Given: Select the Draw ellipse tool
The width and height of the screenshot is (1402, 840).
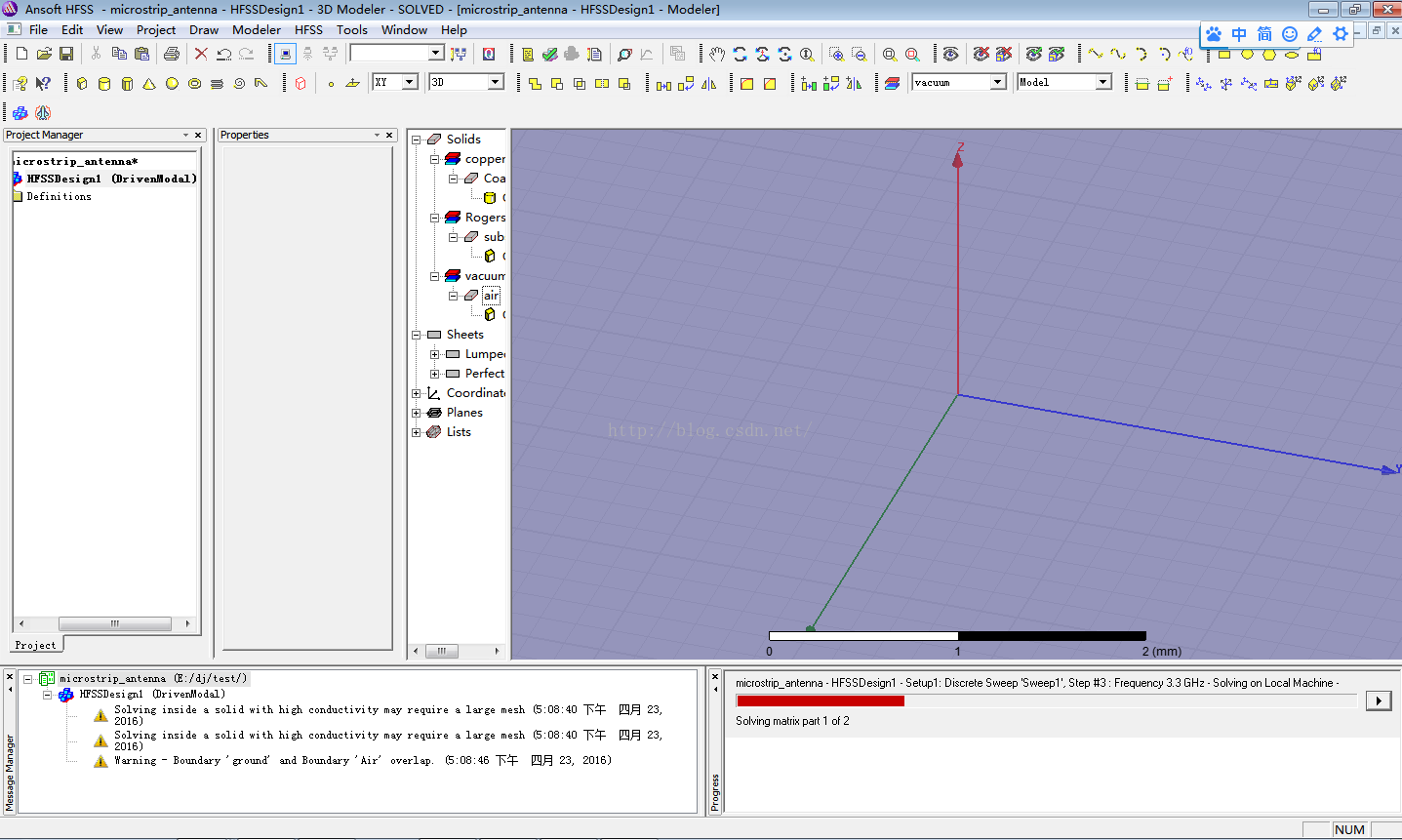Looking at the screenshot, I should coord(1292,55).
